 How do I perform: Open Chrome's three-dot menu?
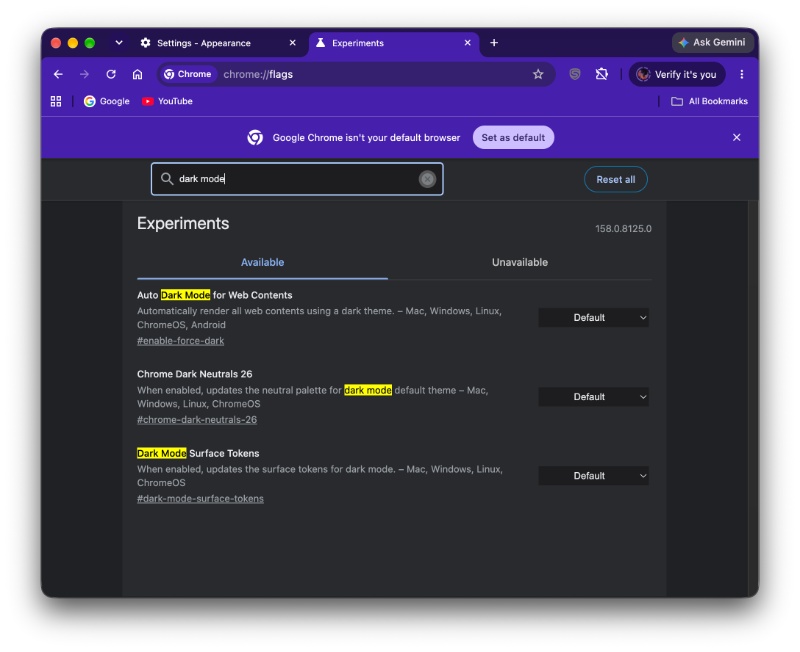(741, 74)
